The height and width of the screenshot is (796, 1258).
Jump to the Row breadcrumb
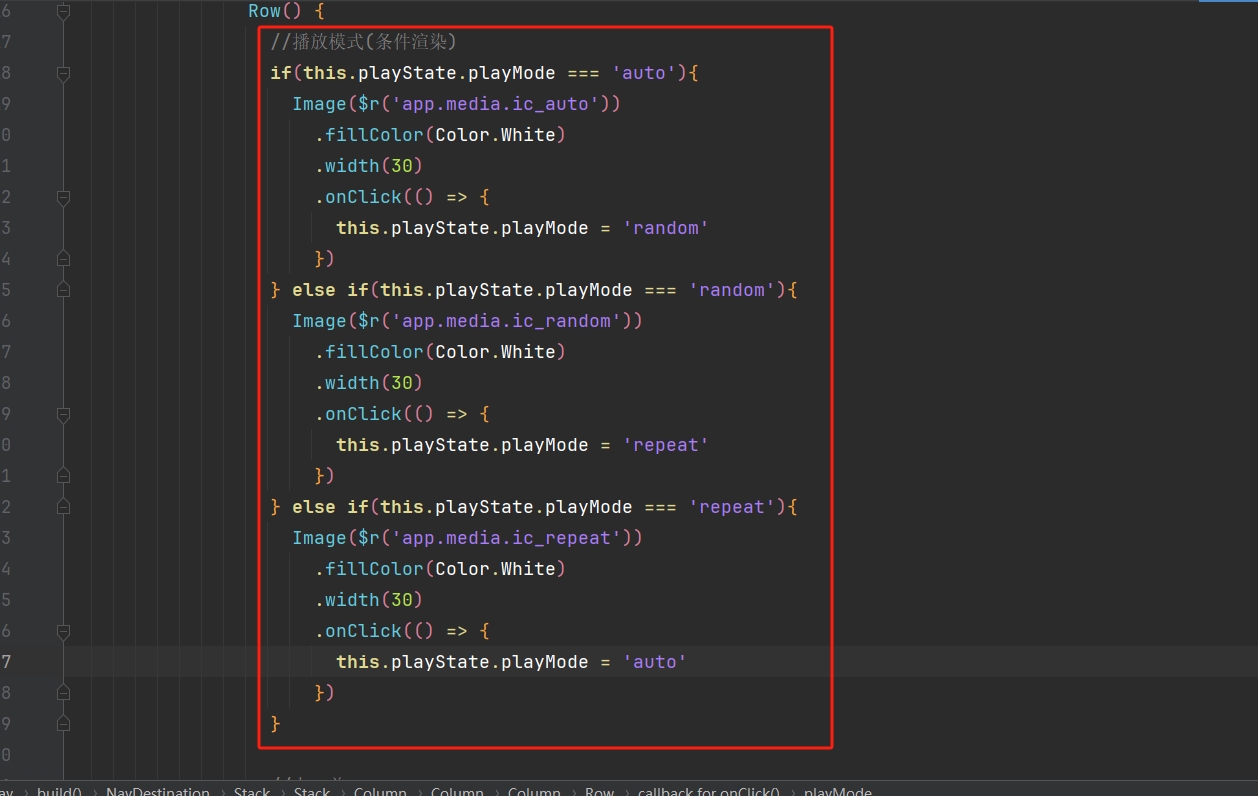point(599,791)
